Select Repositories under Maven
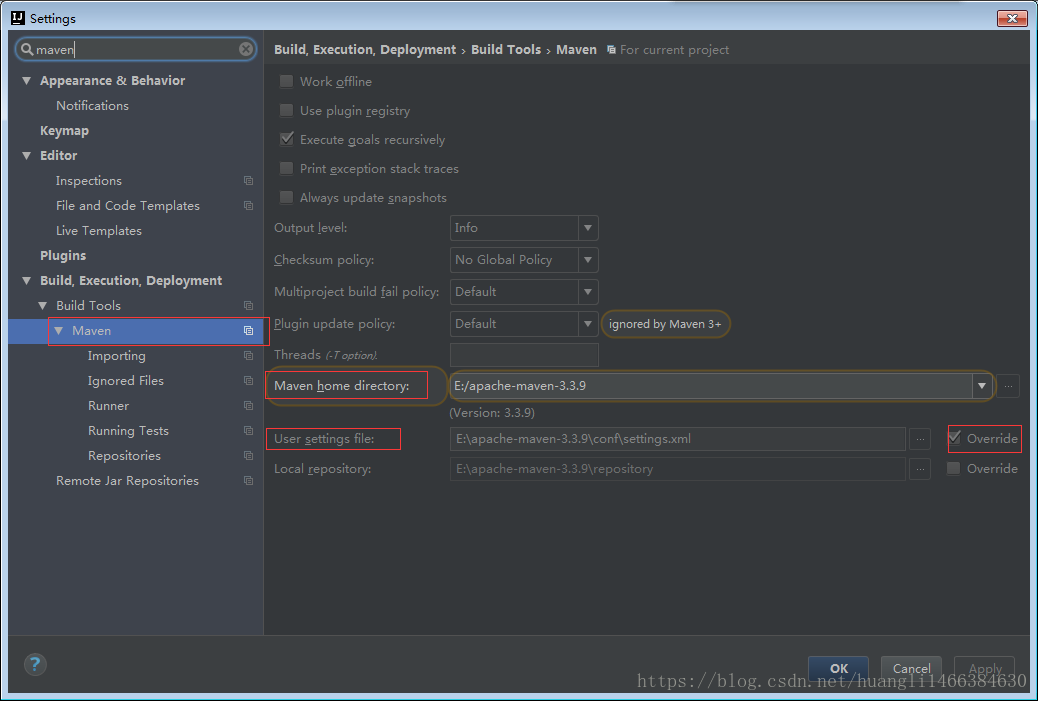 (x=124, y=456)
